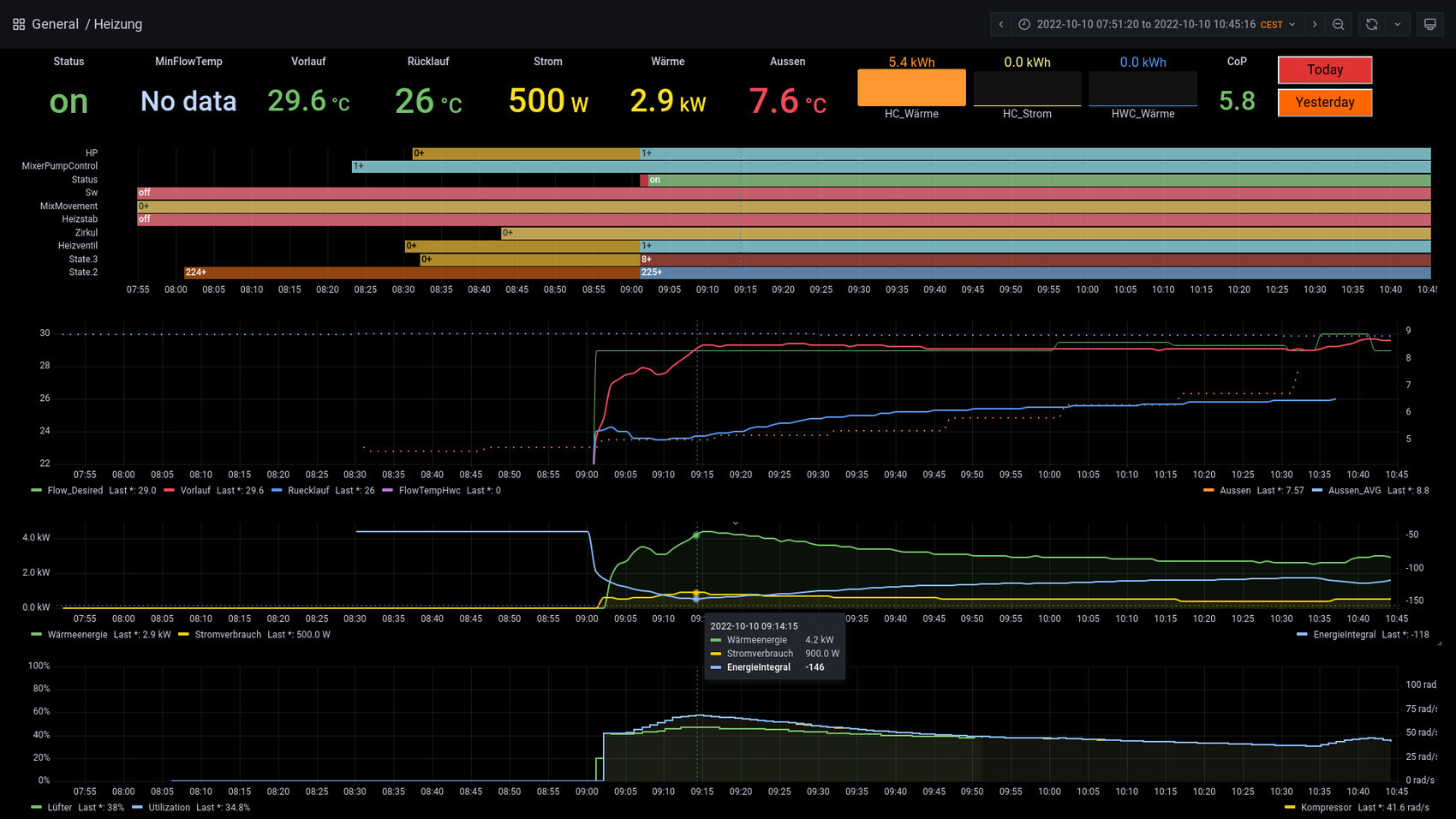The image size is (1456, 819).
Task: Cycle the view mode monitor icon
Action: click(x=1429, y=24)
